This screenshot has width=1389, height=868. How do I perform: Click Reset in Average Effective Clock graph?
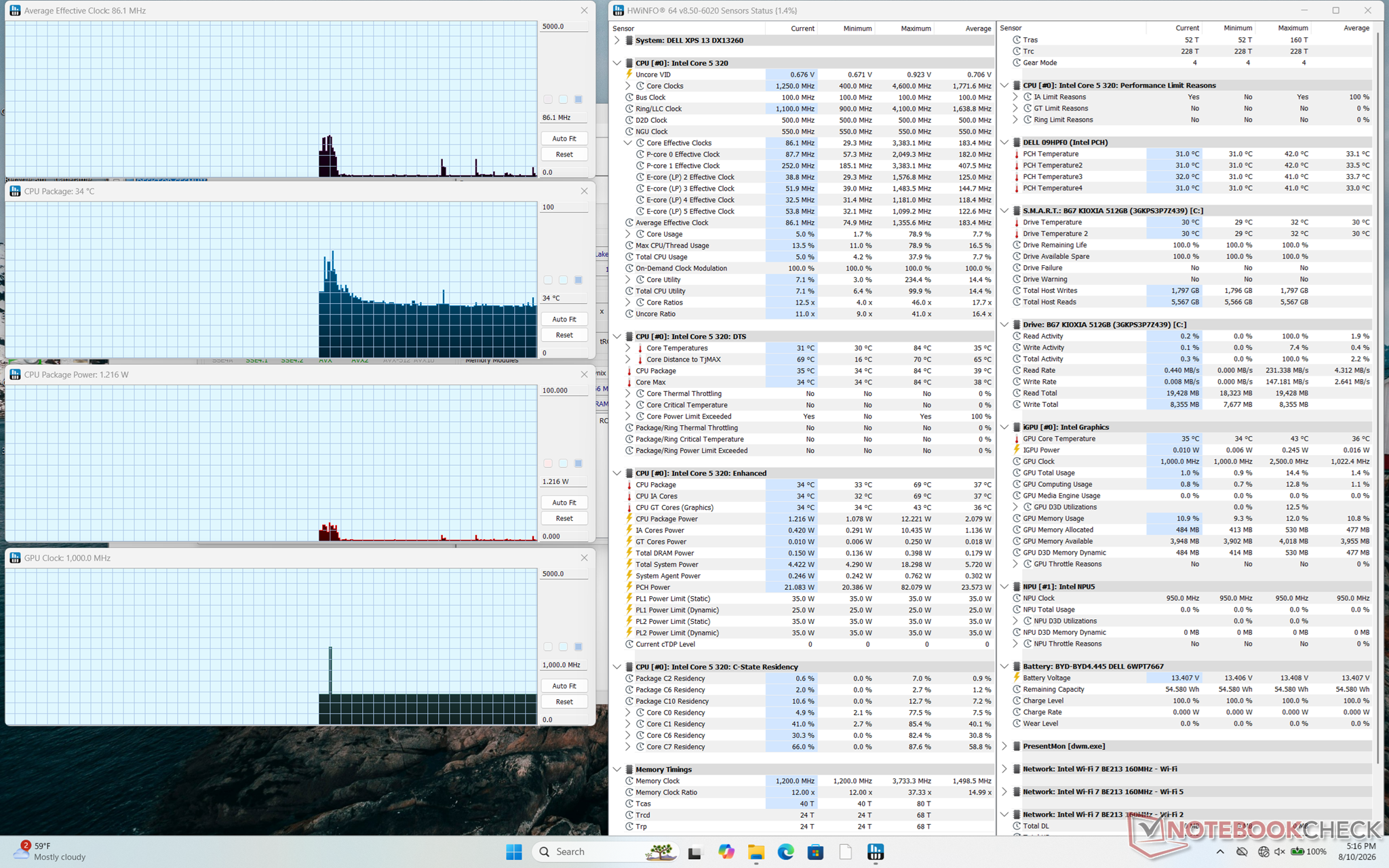point(564,155)
